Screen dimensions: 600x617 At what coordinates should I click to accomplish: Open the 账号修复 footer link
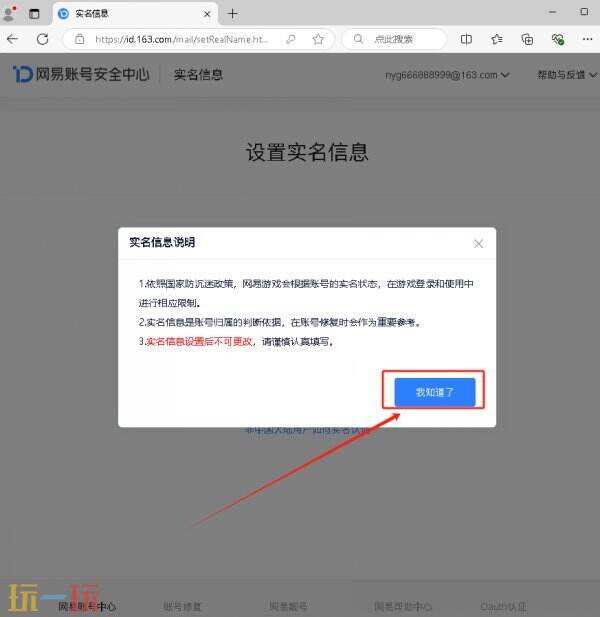click(182, 606)
